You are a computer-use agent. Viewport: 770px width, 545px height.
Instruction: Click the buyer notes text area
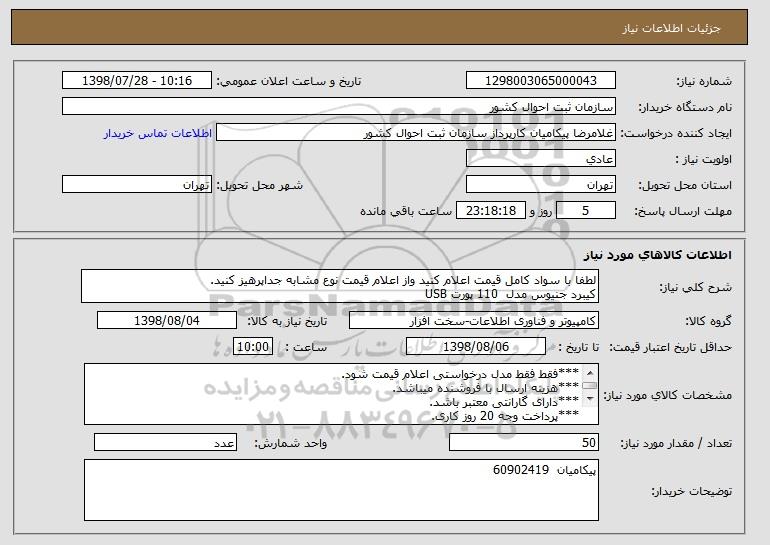click(341, 490)
